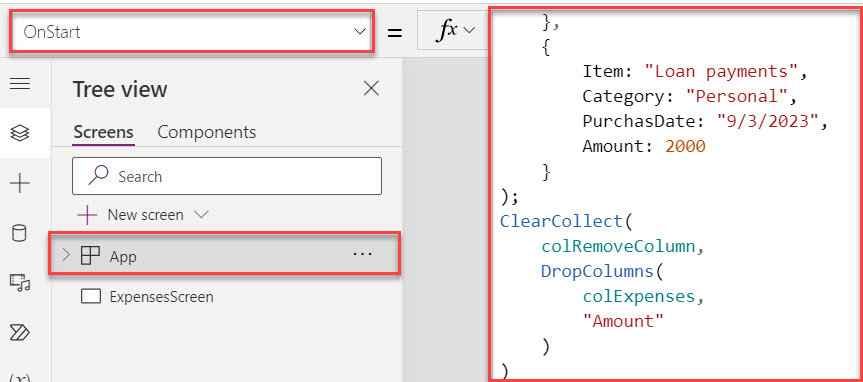Click the "9/3/2023" date value

coord(767,121)
